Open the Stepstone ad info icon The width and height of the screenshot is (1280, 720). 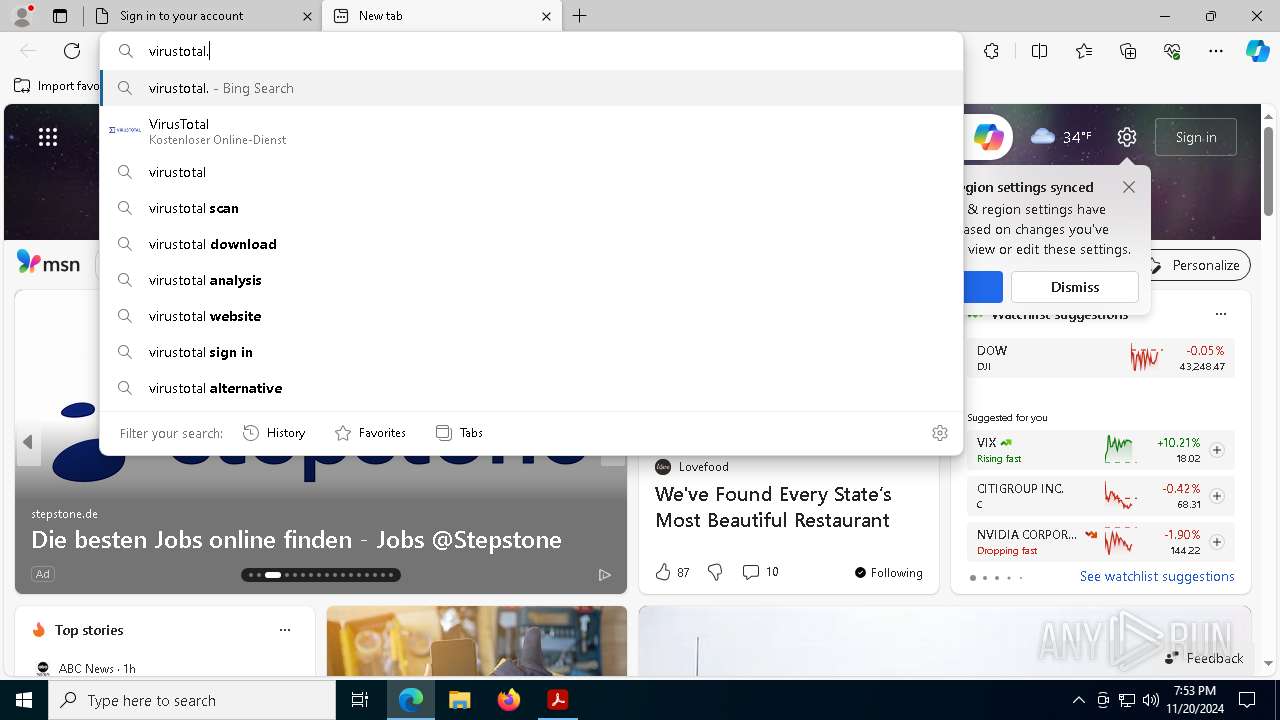tap(604, 574)
